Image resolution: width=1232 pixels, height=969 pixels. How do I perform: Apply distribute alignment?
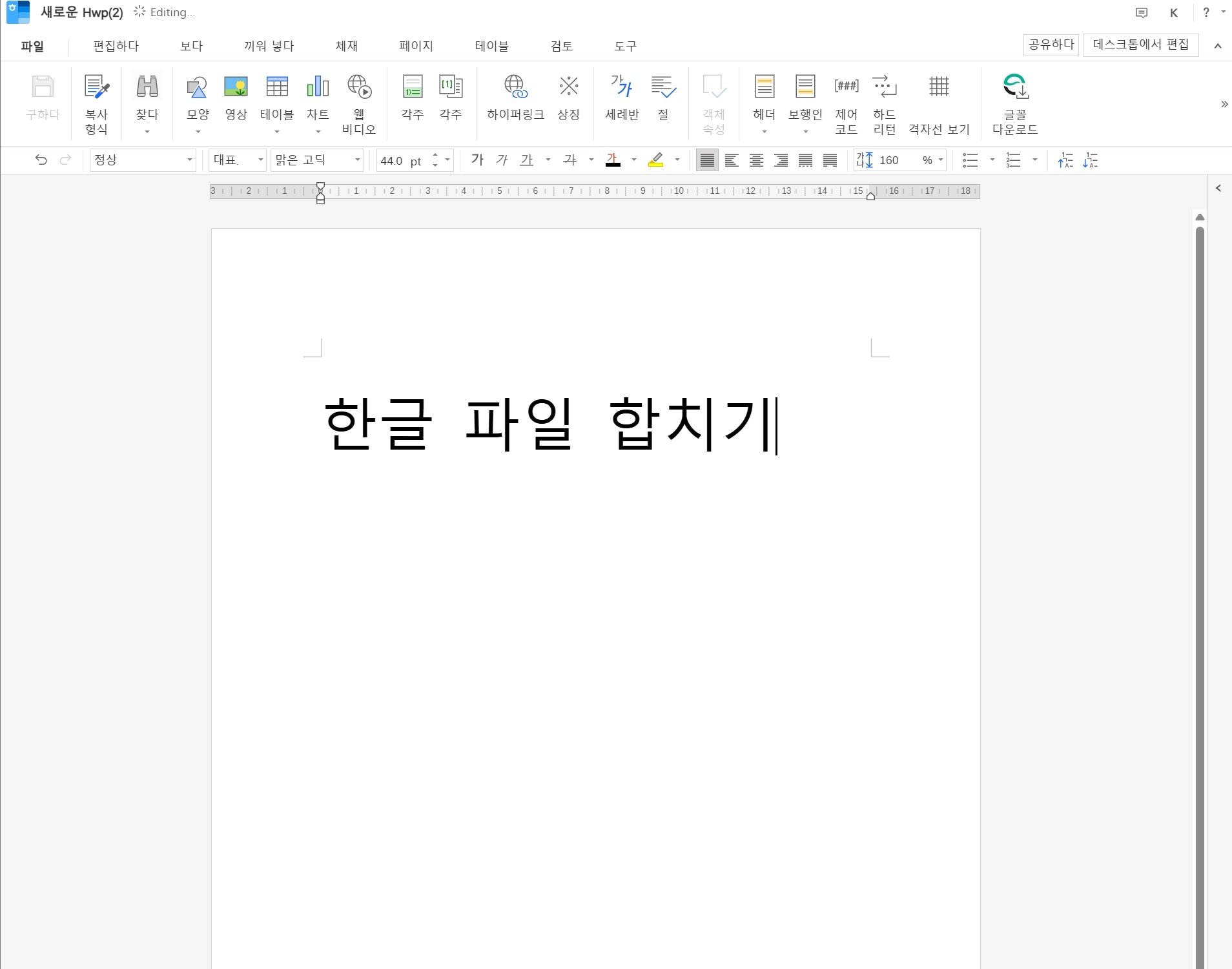[x=805, y=160]
